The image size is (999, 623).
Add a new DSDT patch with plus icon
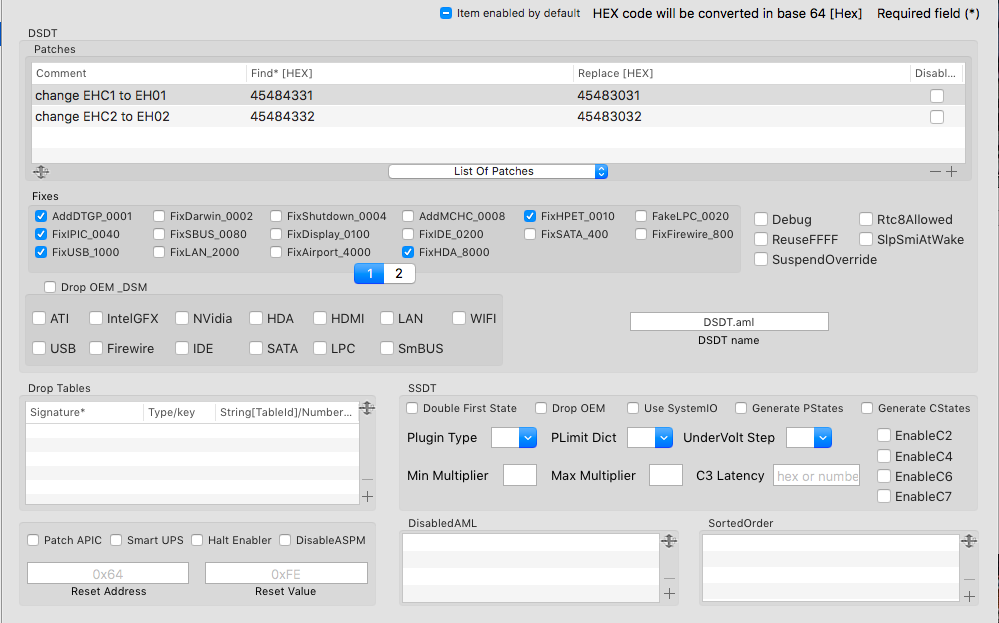(x=951, y=172)
